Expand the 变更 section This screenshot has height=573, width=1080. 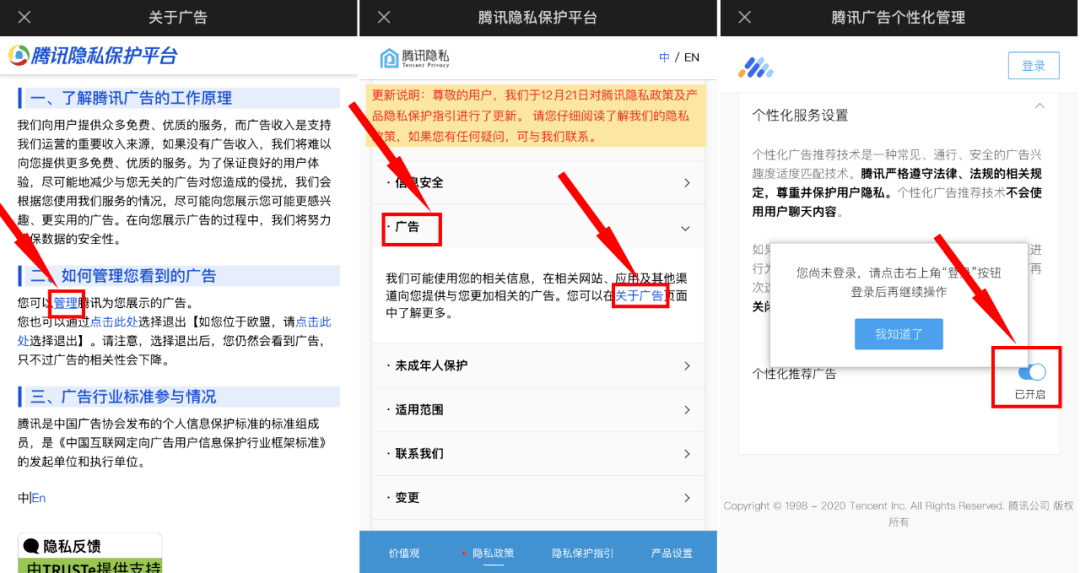point(538,498)
